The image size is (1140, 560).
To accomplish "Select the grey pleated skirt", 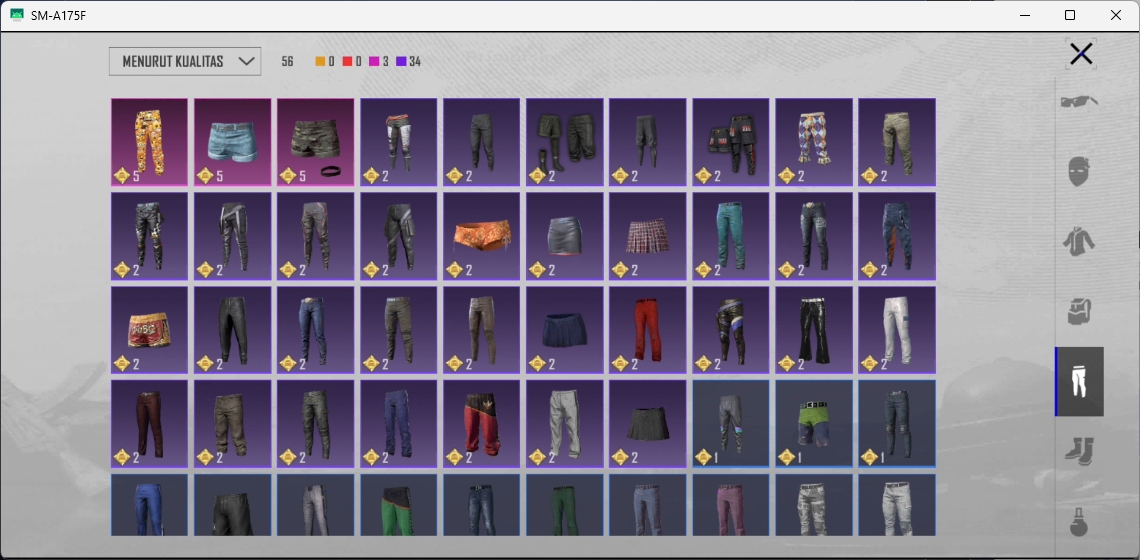I will pos(647,424).
